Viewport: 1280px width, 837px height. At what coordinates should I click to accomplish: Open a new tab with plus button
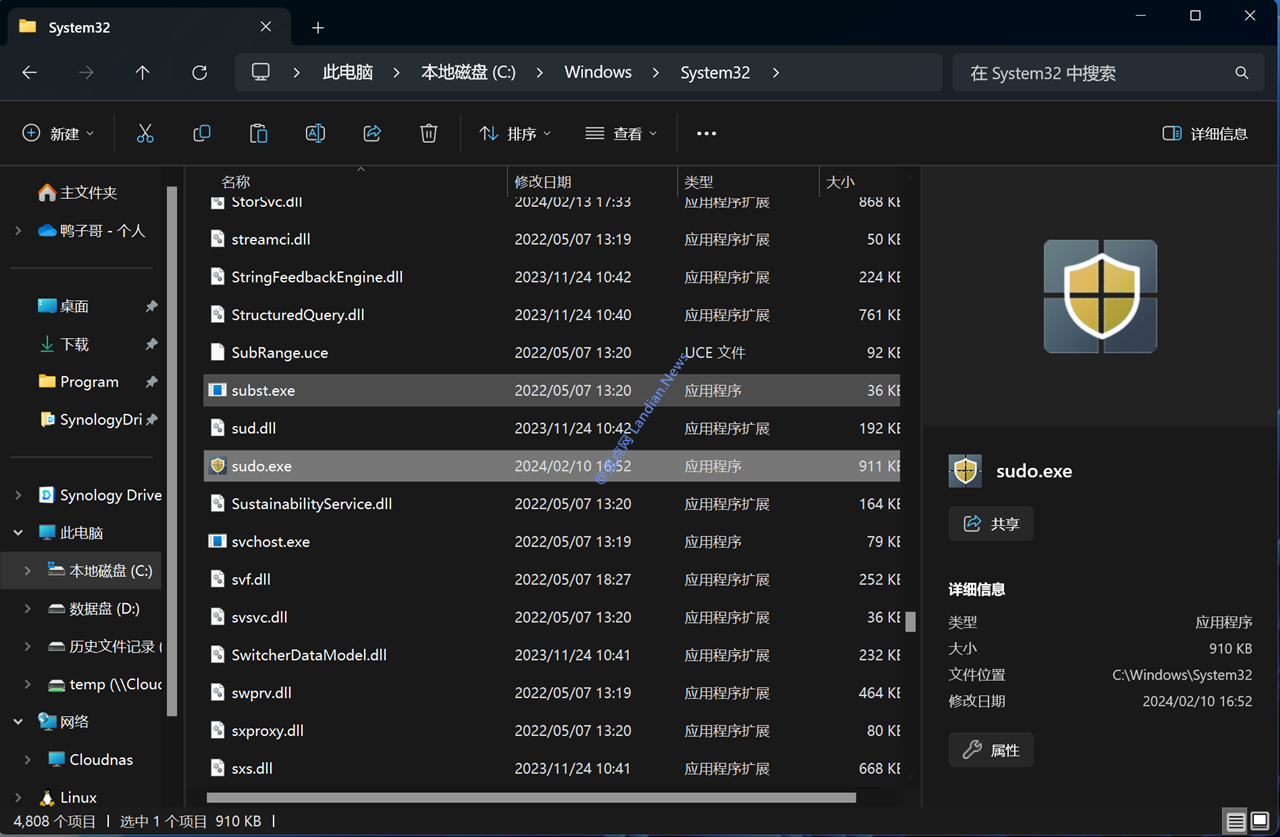(318, 28)
